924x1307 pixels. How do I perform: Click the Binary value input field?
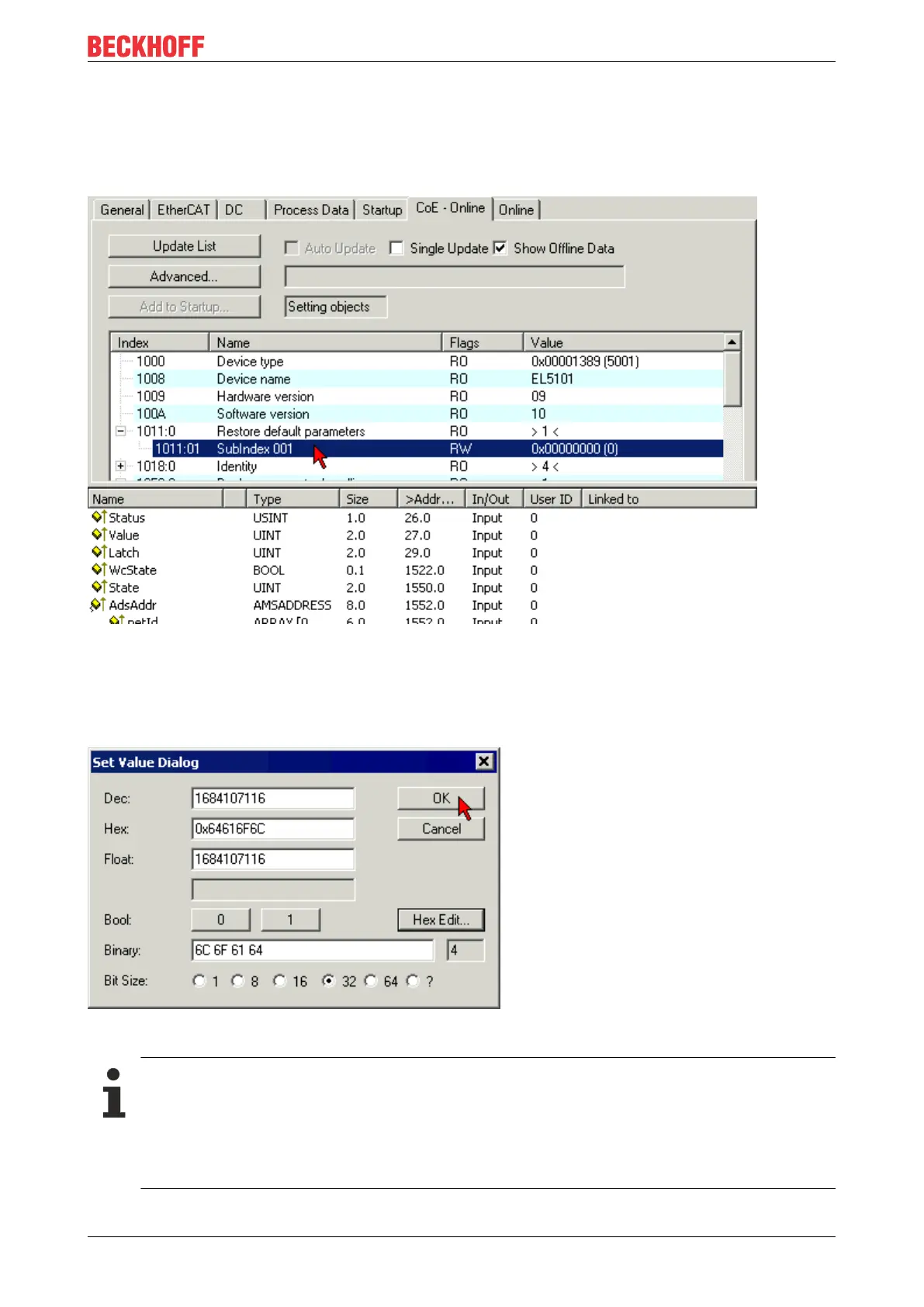point(313,950)
